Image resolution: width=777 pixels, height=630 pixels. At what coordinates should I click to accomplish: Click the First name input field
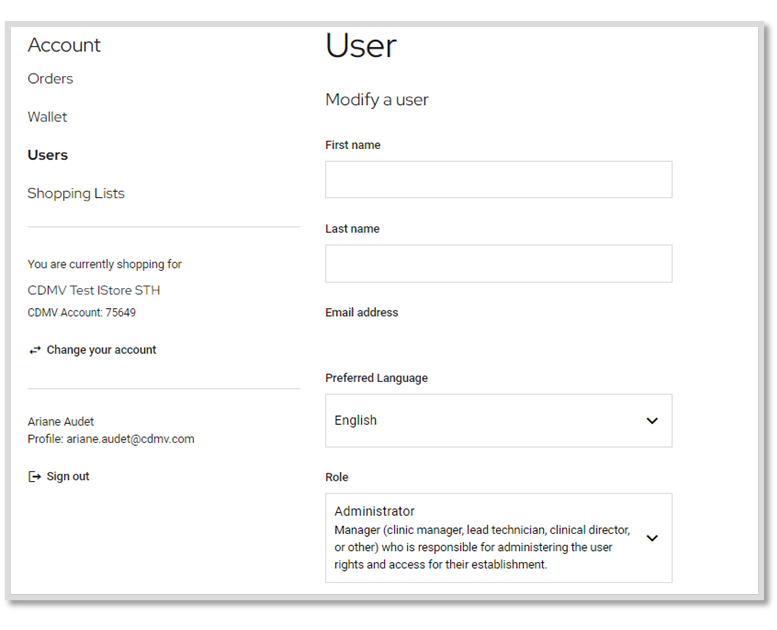pos(499,179)
